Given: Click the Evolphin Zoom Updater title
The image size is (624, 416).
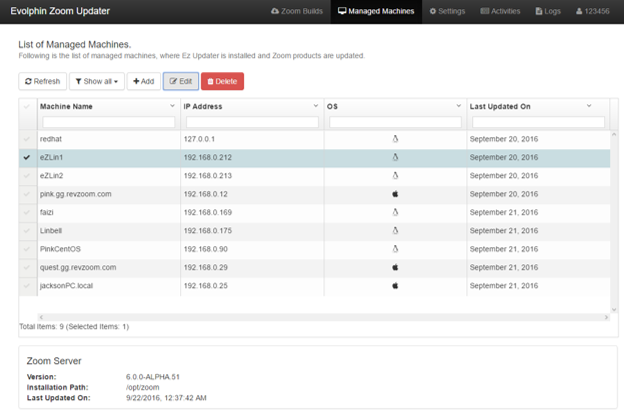Looking at the screenshot, I should coord(60,11).
